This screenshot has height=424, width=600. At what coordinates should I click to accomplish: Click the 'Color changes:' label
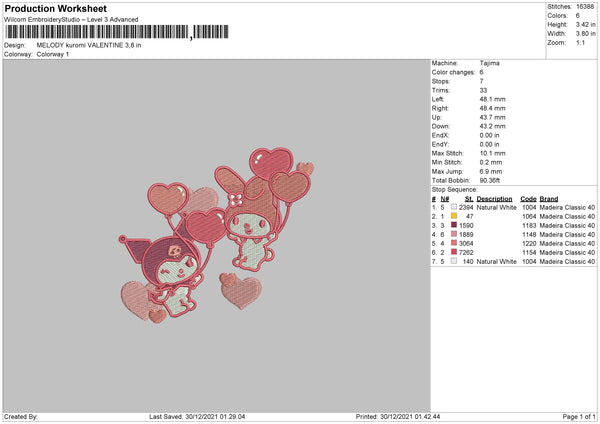[453, 72]
